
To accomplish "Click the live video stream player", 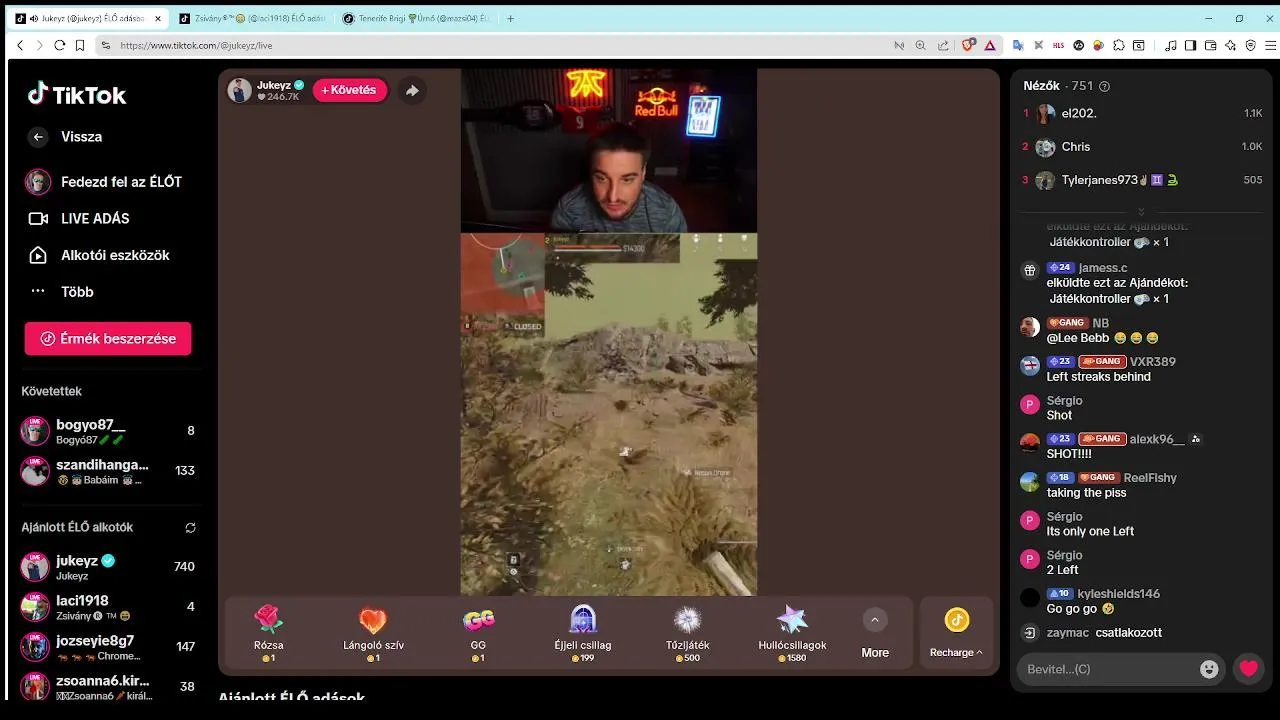I will [608, 332].
